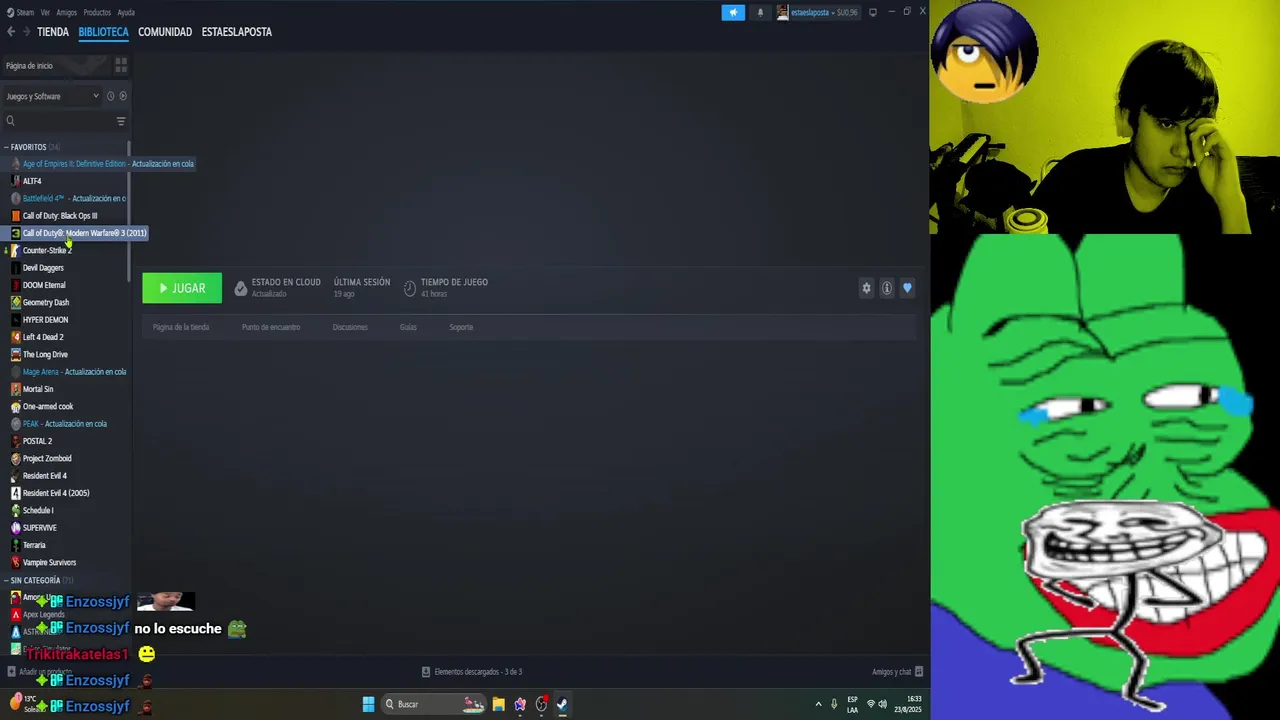Open game info circle icon
This screenshot has height=720, width=1280.
(x=887, y=288)
